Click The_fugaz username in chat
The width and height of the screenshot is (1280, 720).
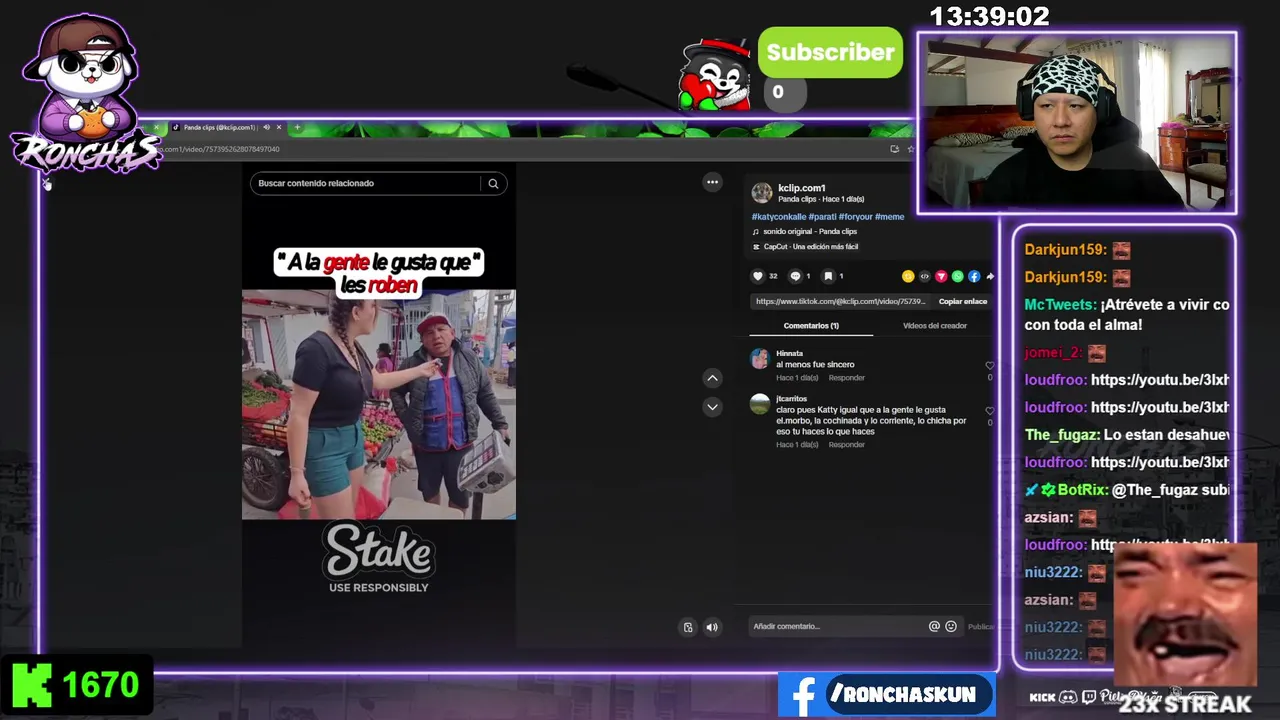coord(1062,435)
